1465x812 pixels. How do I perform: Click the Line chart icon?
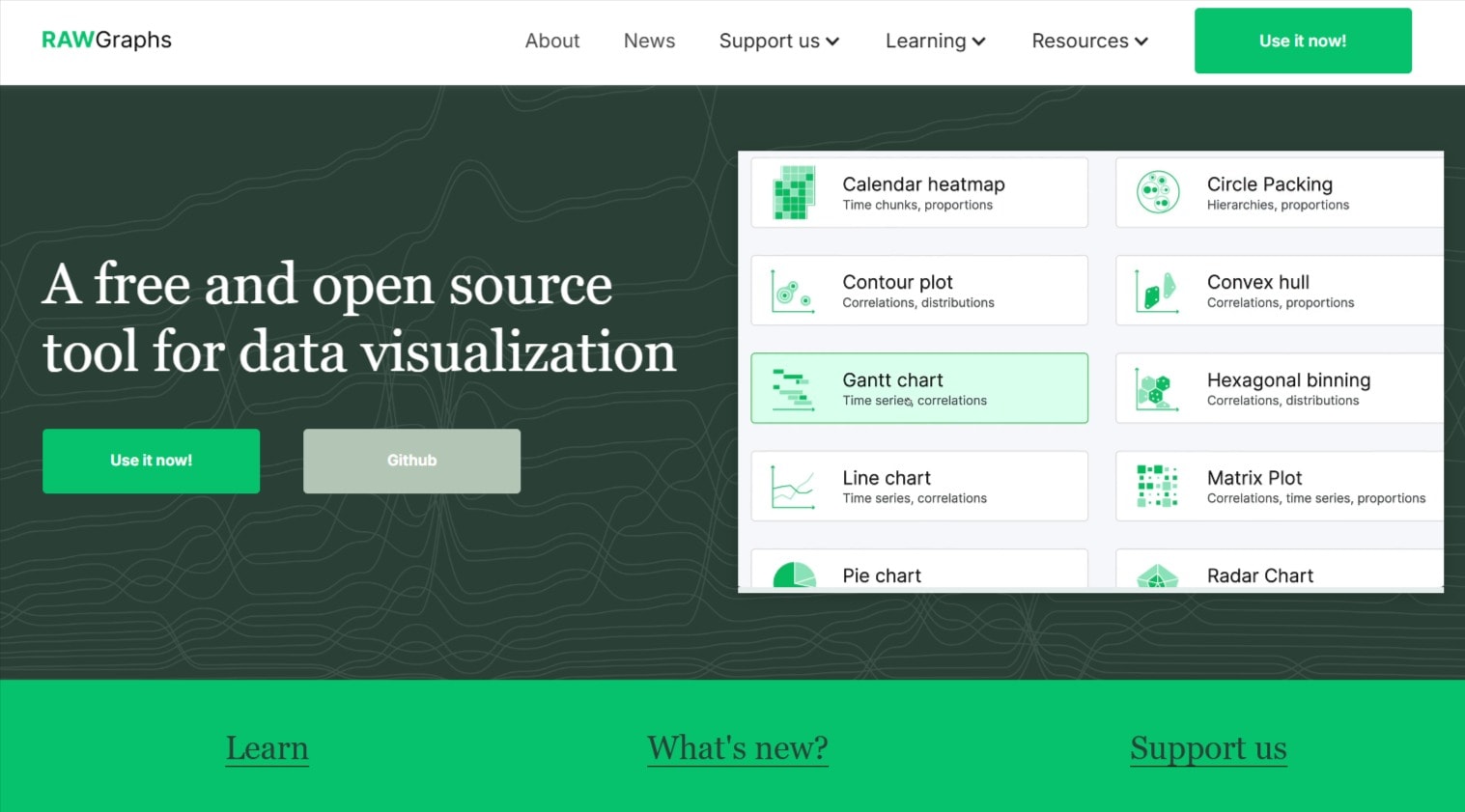point(794,487)
